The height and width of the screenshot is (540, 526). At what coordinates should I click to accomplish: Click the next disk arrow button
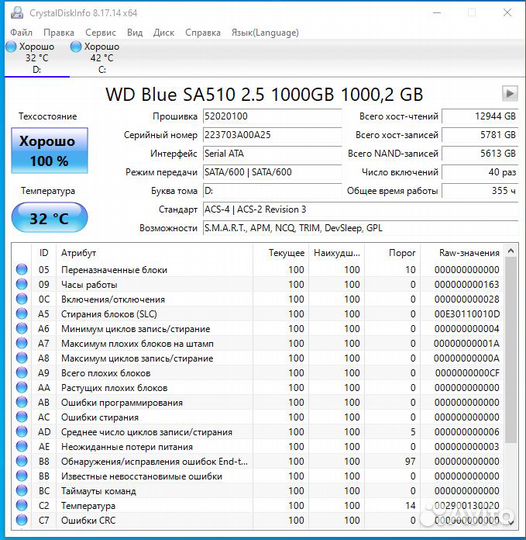pyautogui.click(x=510, y=93)
